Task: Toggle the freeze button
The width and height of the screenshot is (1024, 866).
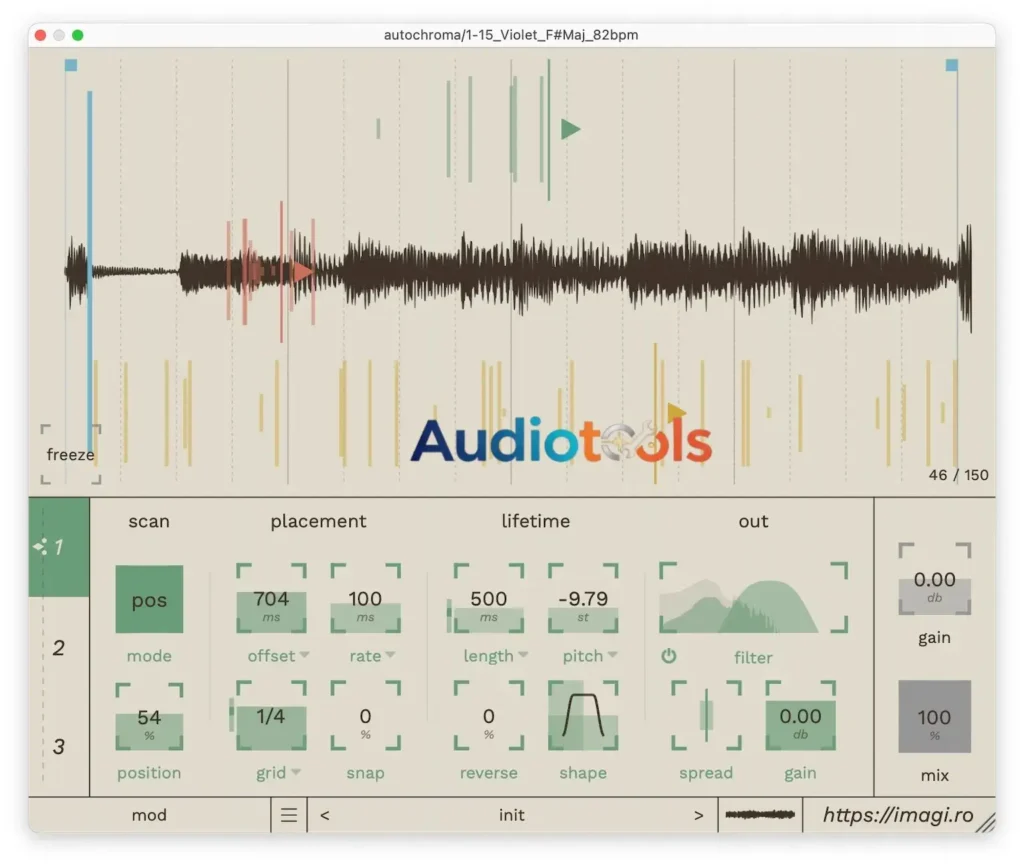Action: [71, 455]
